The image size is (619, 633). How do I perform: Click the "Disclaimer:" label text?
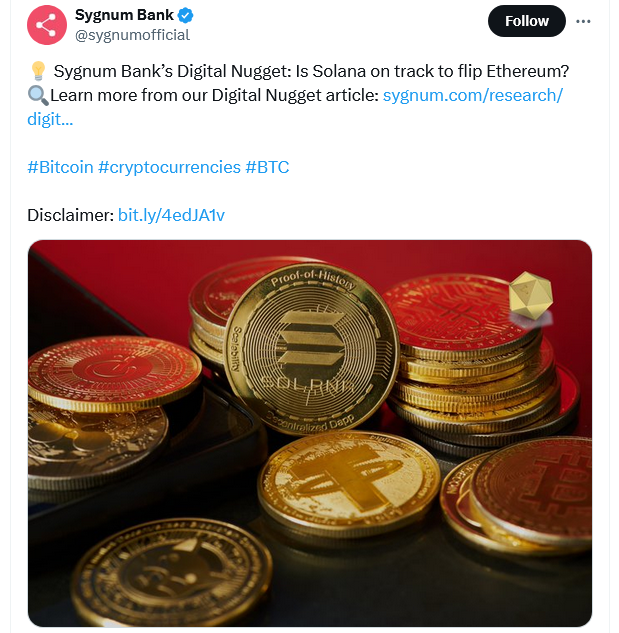pyautogui.click(x=70, y=215)
